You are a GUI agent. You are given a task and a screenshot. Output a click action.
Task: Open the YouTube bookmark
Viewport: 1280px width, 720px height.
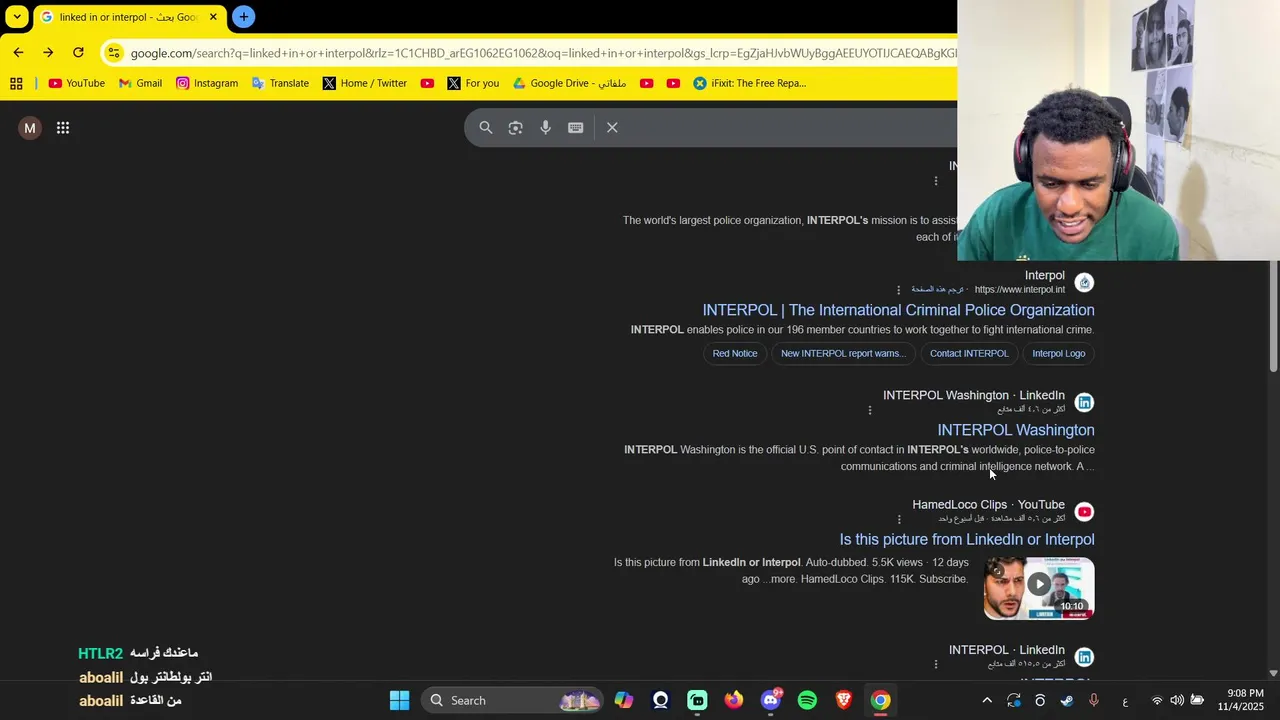click(76, 83)
